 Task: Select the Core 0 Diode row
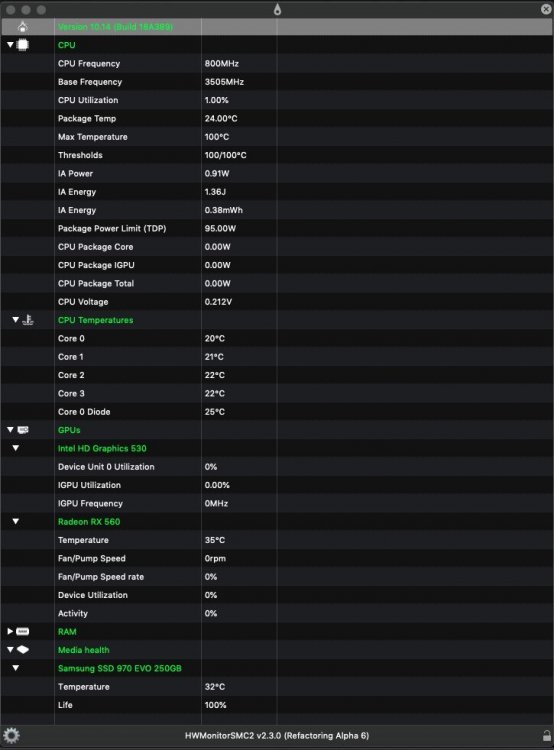pos(277,411)
